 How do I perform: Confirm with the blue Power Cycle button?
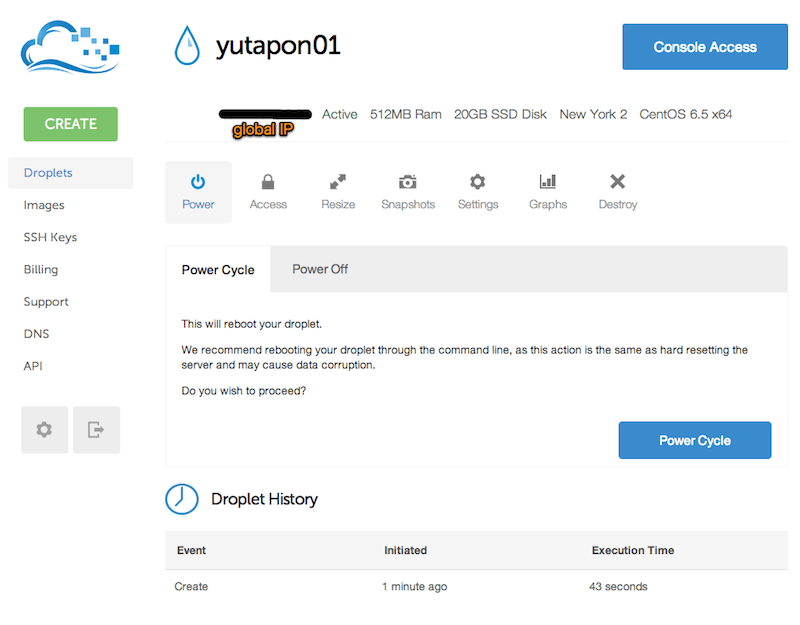pyautogui.click(x=694, y=440)
